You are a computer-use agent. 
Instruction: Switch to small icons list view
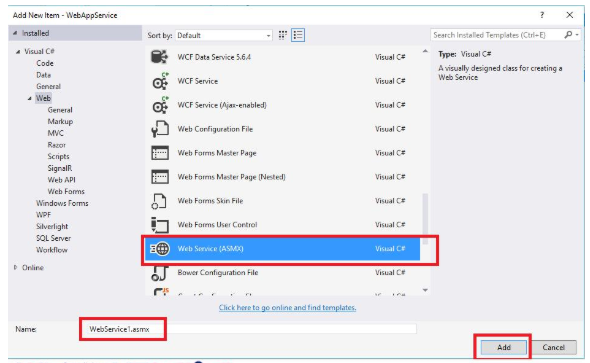click(298, 35)
